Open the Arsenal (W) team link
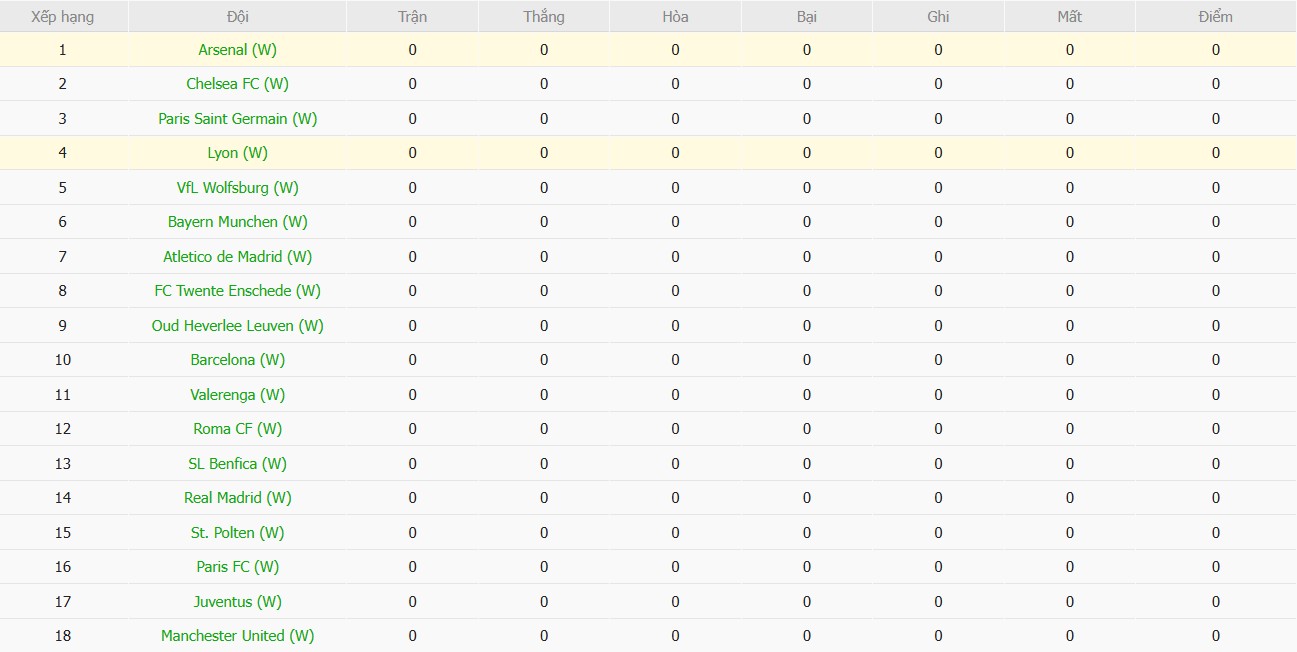Image resolution: width=1297 pixels, height=652 pixels. coord(237,50)
